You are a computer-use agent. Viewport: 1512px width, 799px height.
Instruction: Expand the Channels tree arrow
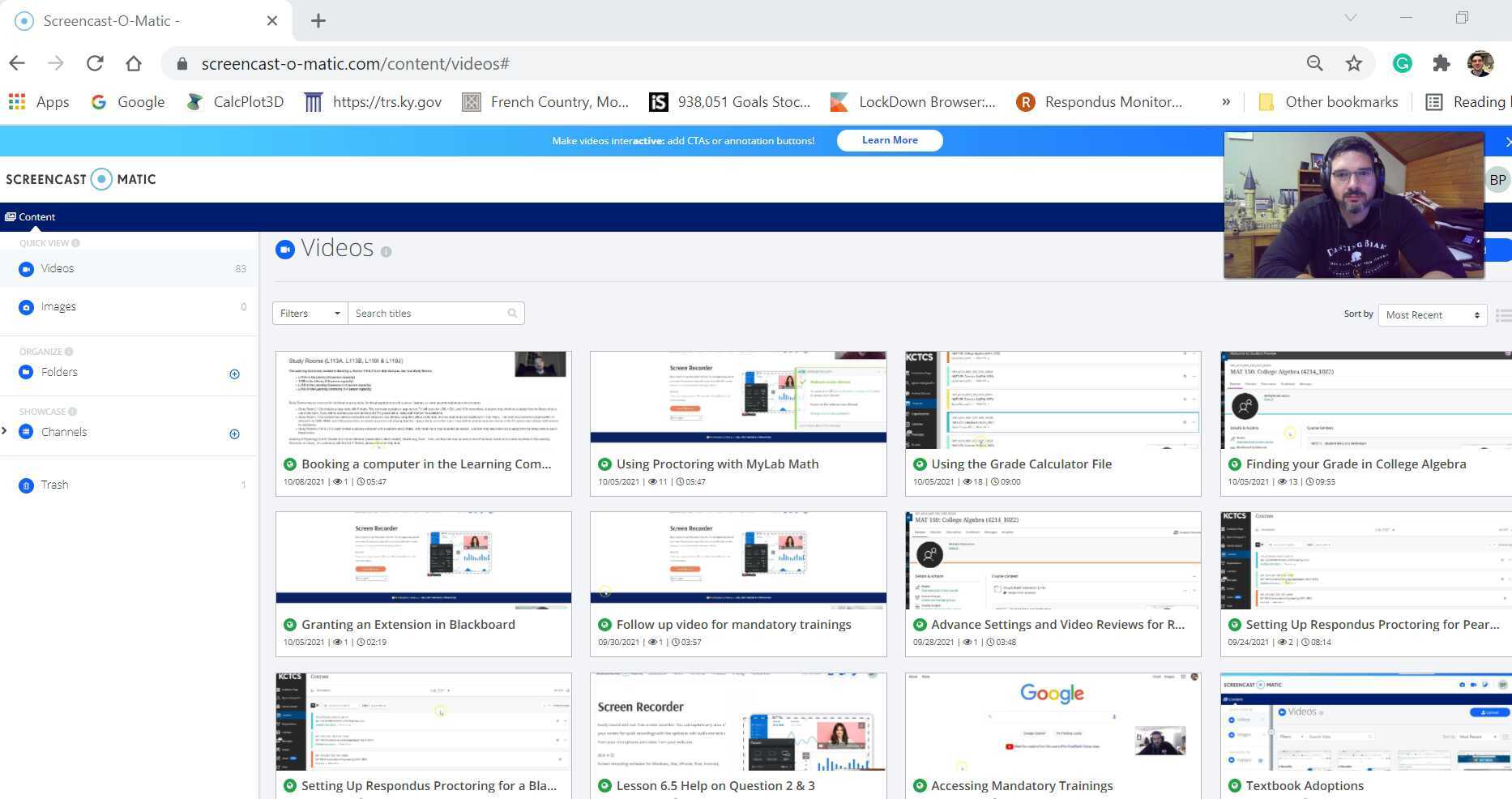[5, 430]
